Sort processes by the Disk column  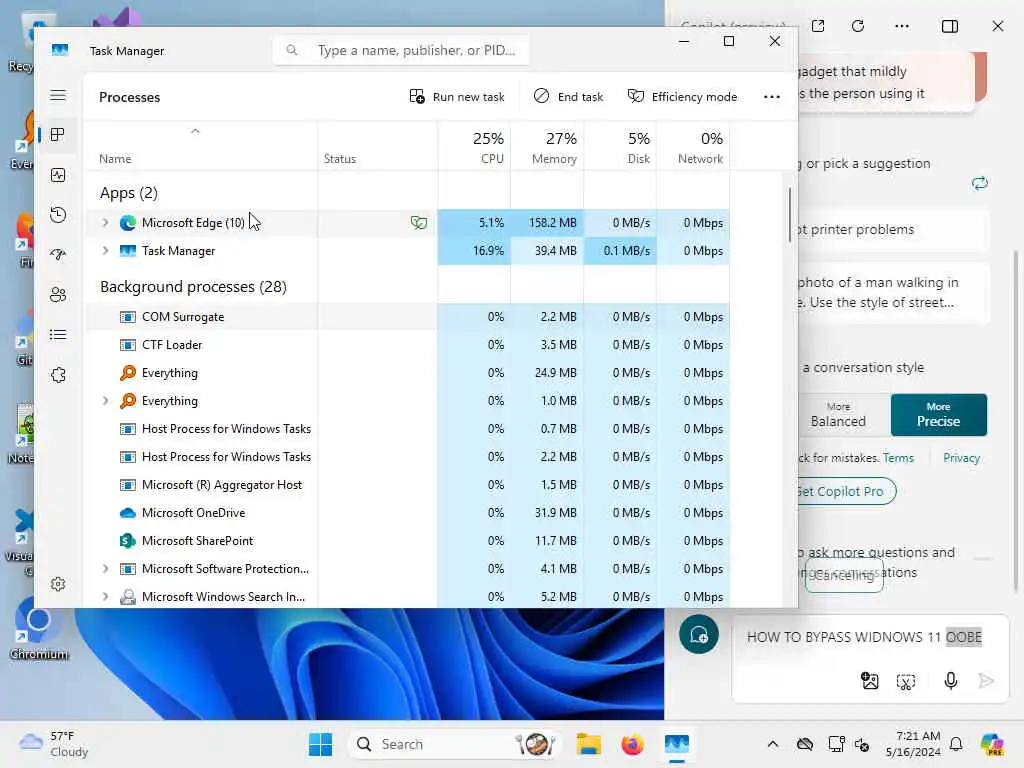tap(620, 148)
